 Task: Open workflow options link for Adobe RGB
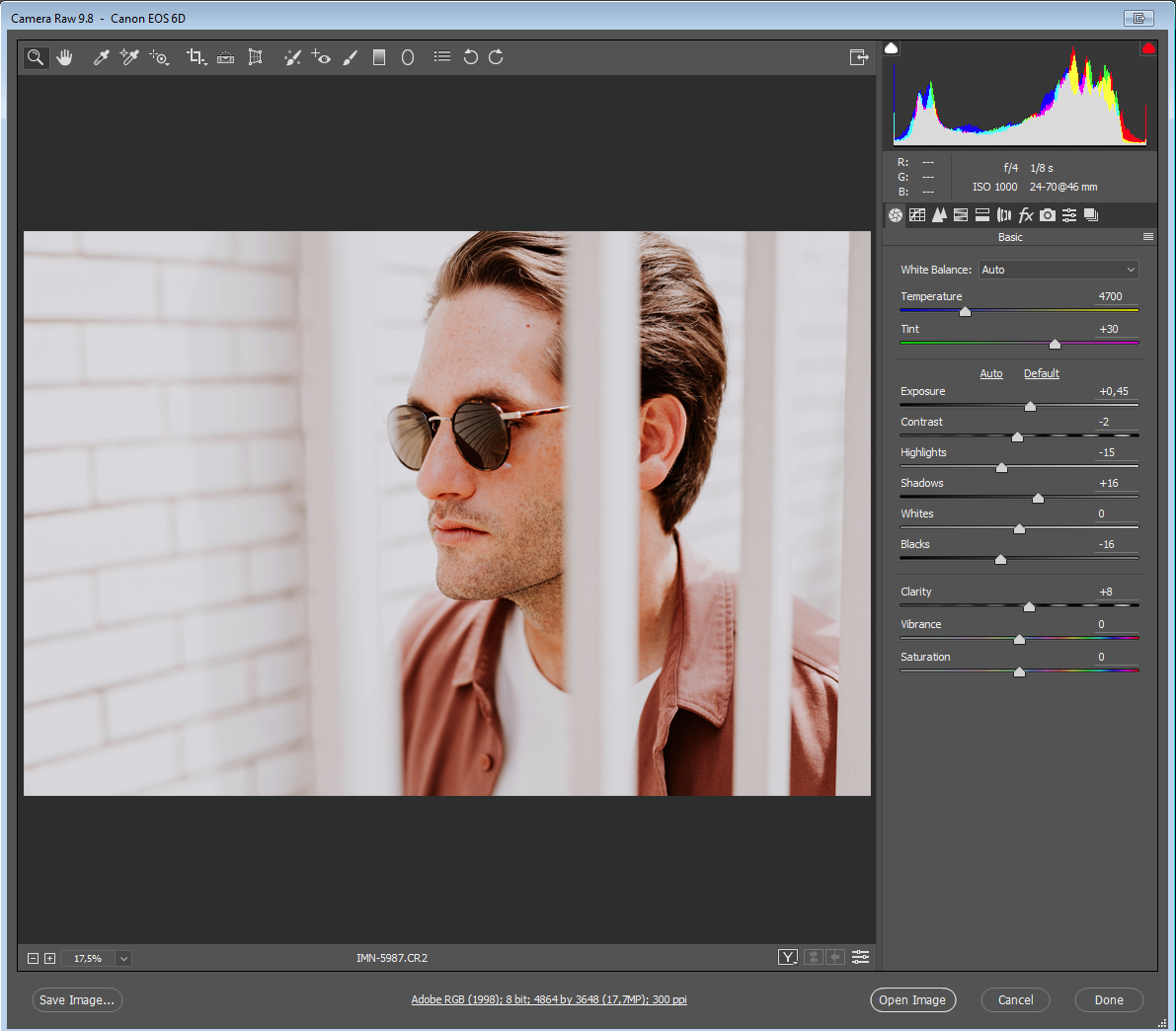tap(549, 999)
